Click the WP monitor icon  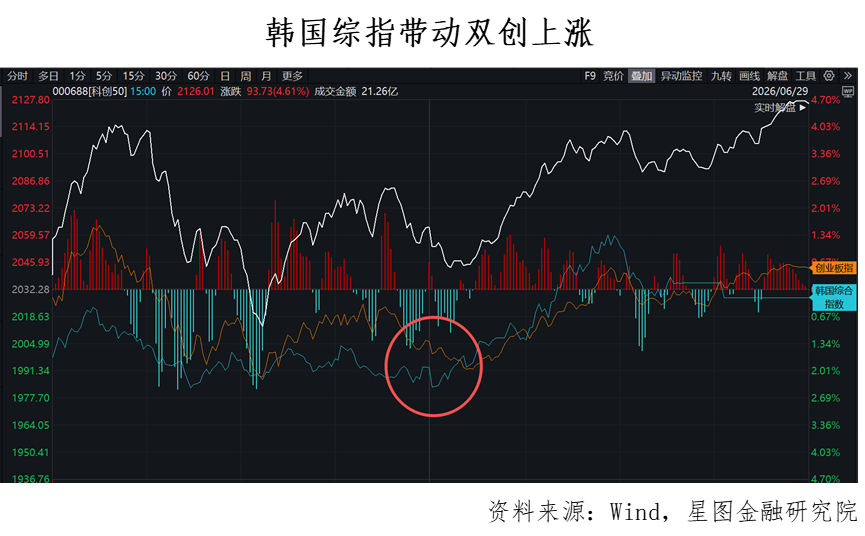847,92
